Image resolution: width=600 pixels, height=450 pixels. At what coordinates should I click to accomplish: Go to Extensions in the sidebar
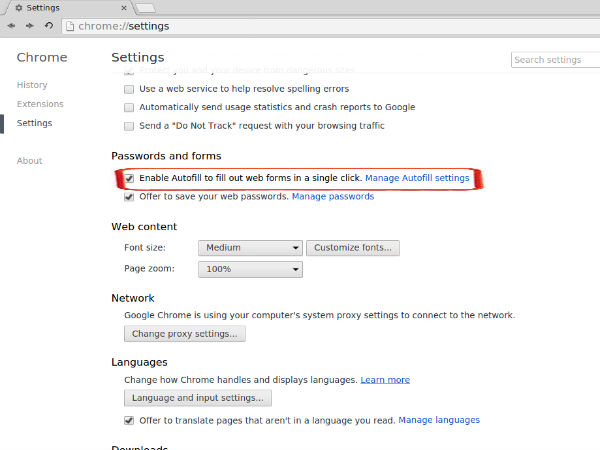[x=40, y=104]
